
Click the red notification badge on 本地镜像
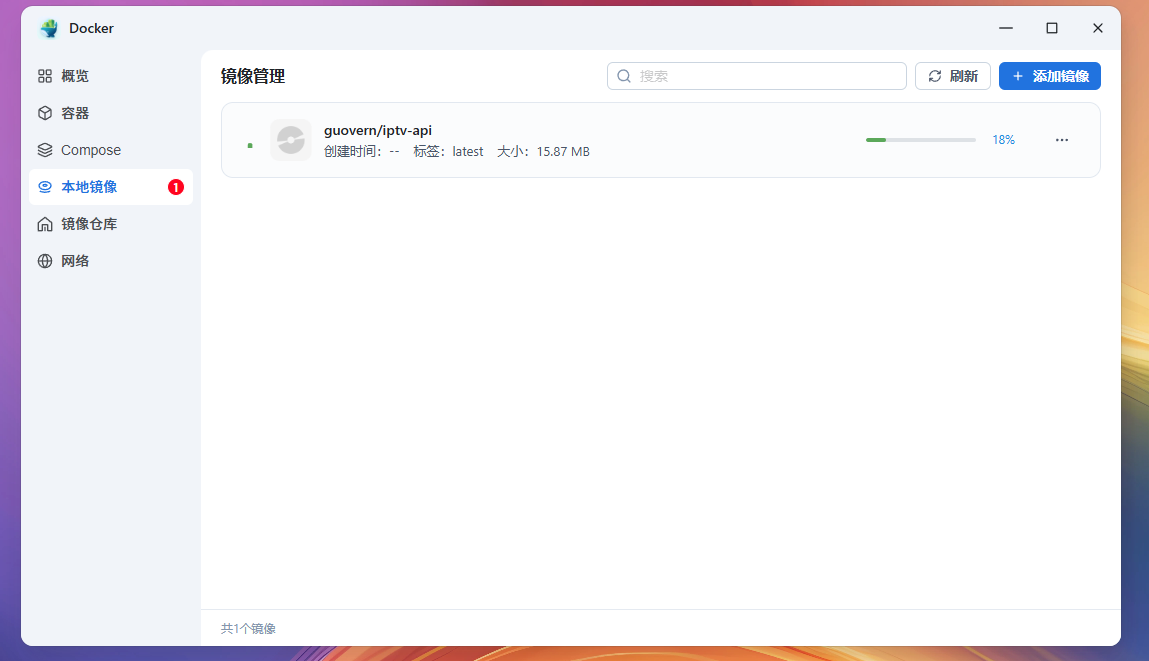176,187
